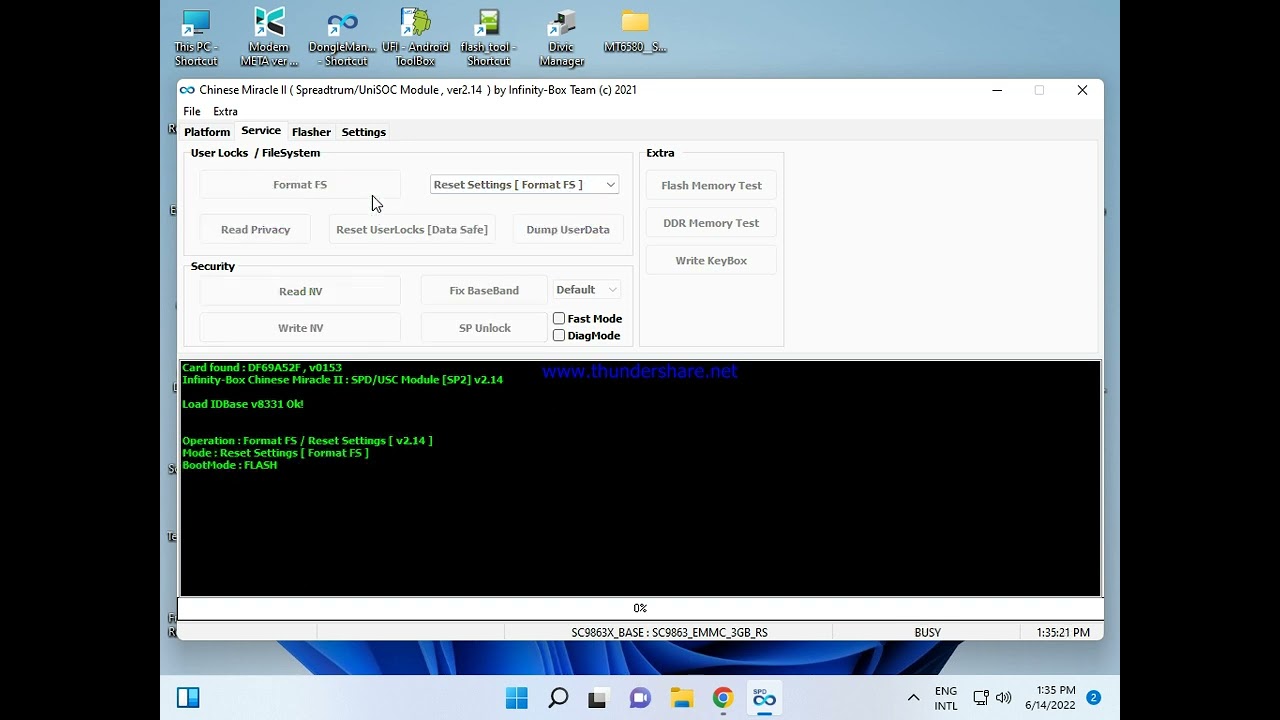The height and width of the screenshot is (720, 1280).
Task: Click the Infinity logo in title bar
Action: point(187,90)
